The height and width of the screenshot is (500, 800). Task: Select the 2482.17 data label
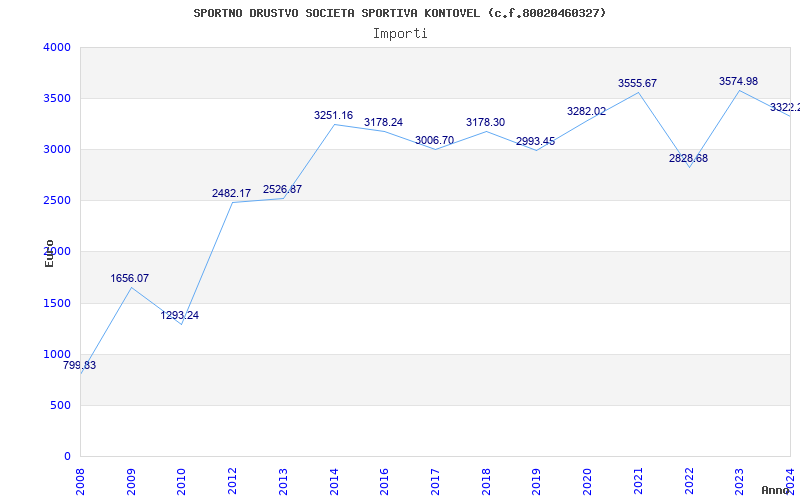[x=232, y=193]
